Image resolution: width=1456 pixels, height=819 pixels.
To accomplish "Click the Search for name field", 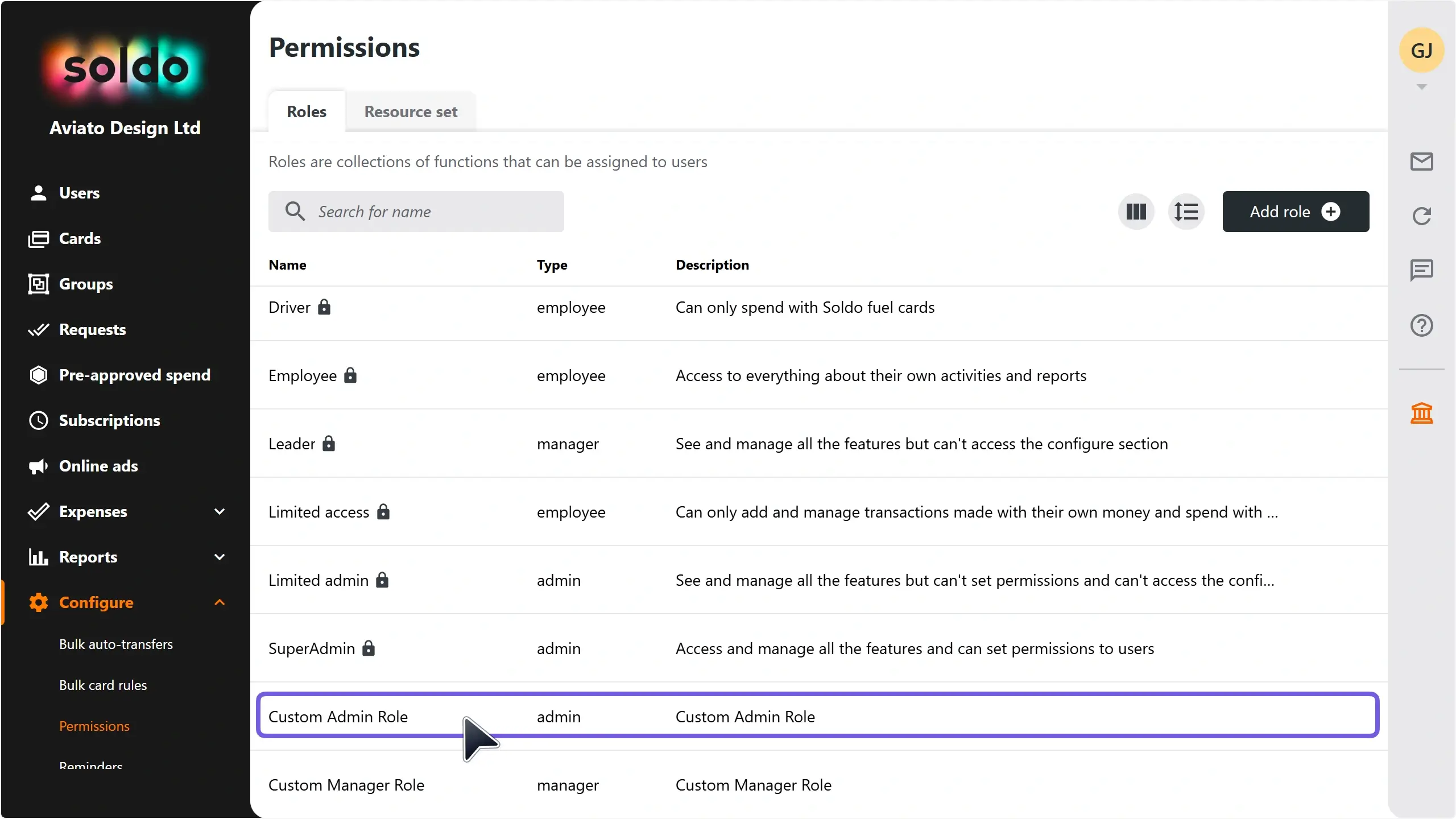I will 416,212.
